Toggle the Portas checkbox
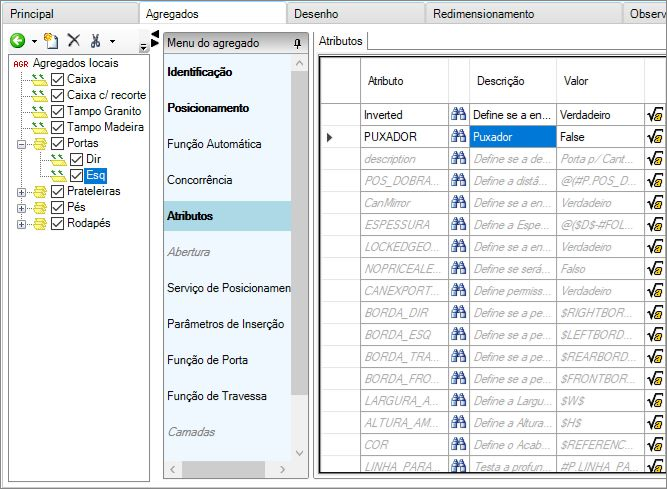 click(57, 143)
